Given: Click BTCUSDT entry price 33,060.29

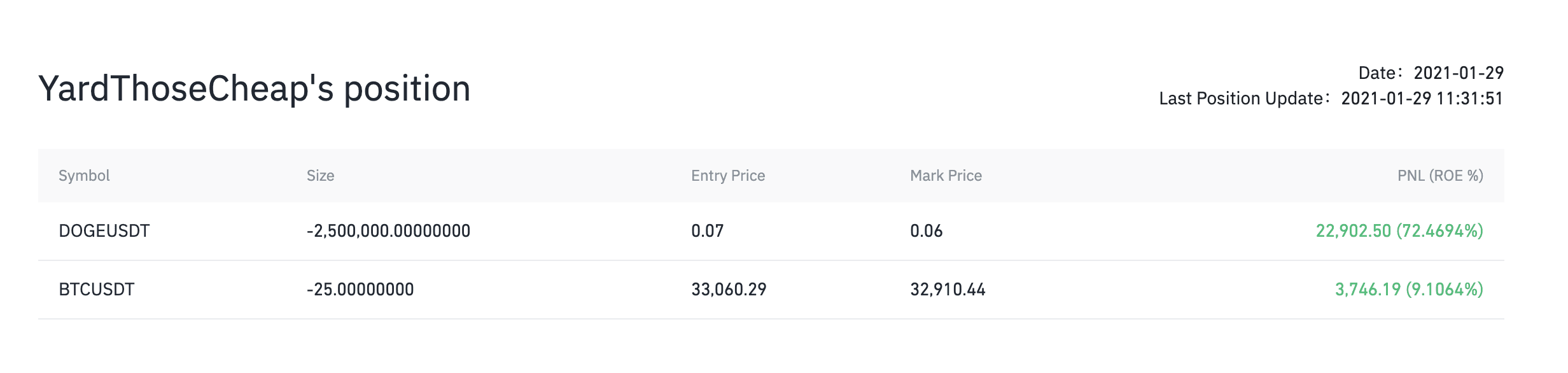Looking at the screenshot, I should point(729,290).
